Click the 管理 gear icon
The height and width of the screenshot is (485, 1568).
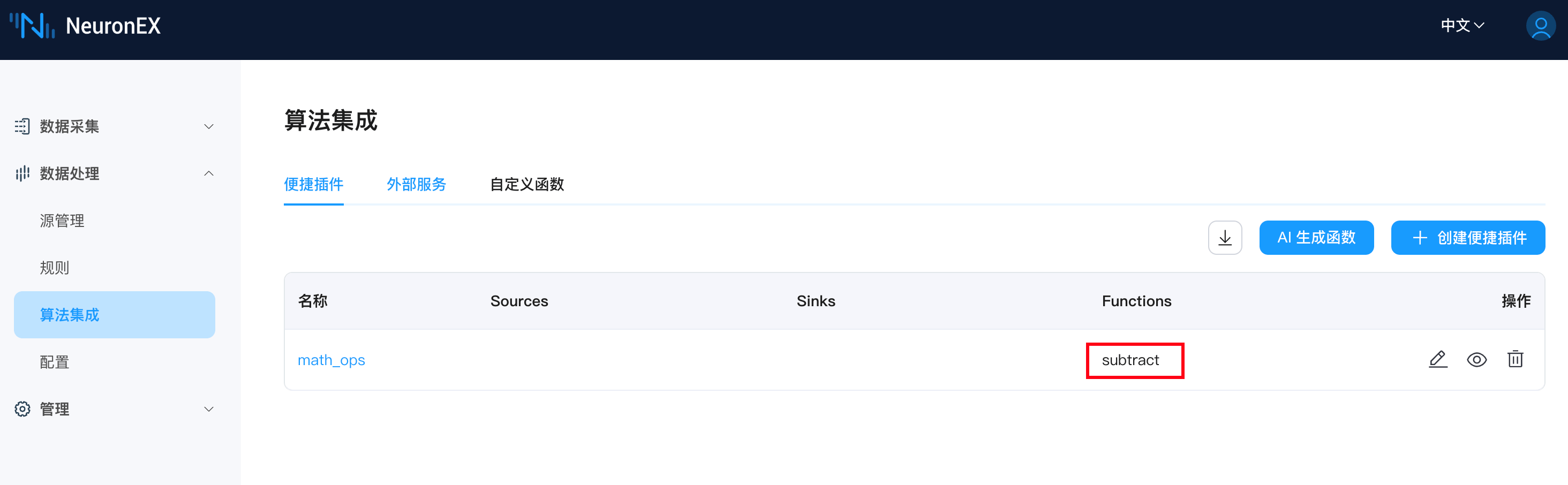(22, 409)
